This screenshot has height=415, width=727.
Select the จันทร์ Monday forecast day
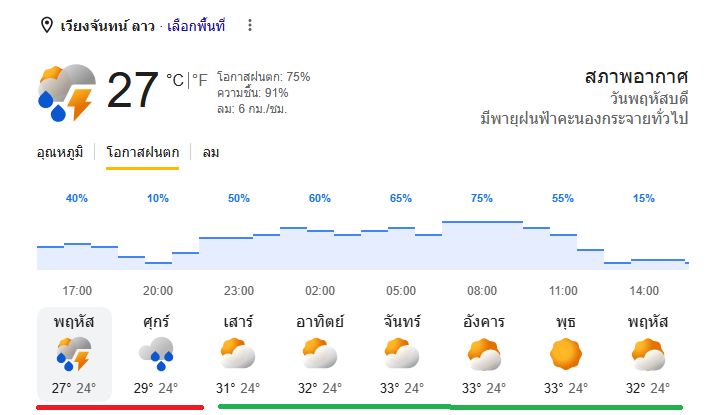(x=402, y=354)
